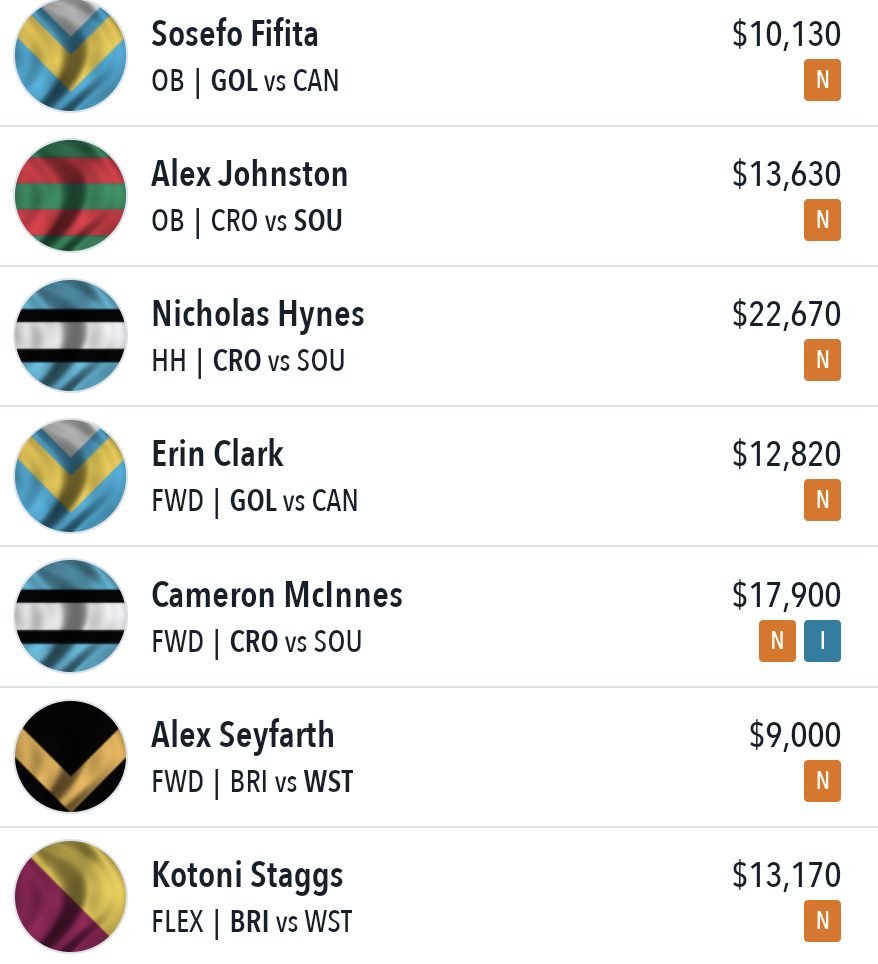
Task: Click the orange N badge next to Cameron McInnes
Action: 777,641
